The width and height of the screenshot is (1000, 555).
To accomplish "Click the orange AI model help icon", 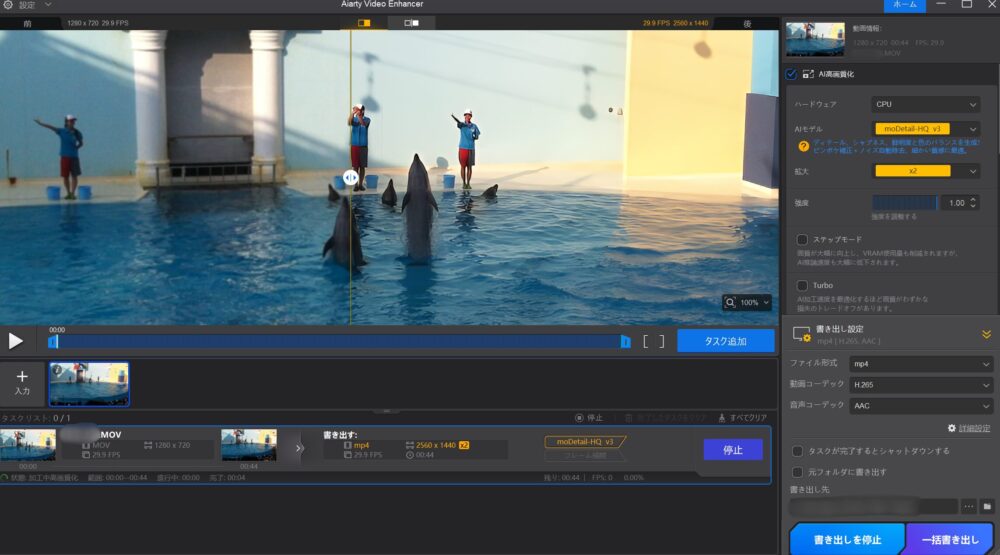I will pos(803,146).
